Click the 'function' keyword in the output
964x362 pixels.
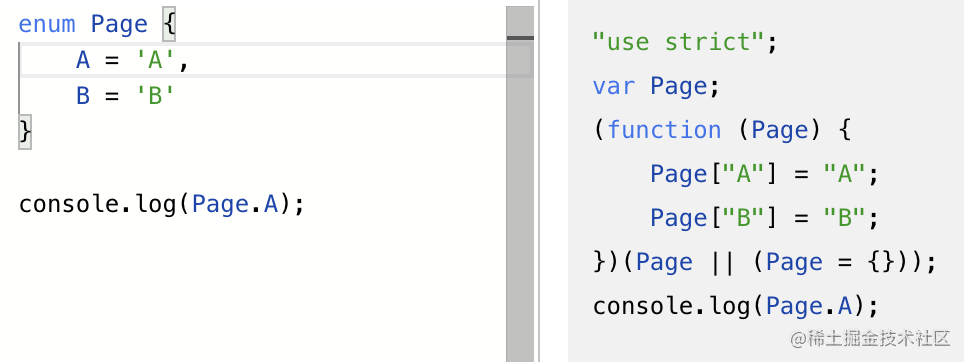pos(664,130)
